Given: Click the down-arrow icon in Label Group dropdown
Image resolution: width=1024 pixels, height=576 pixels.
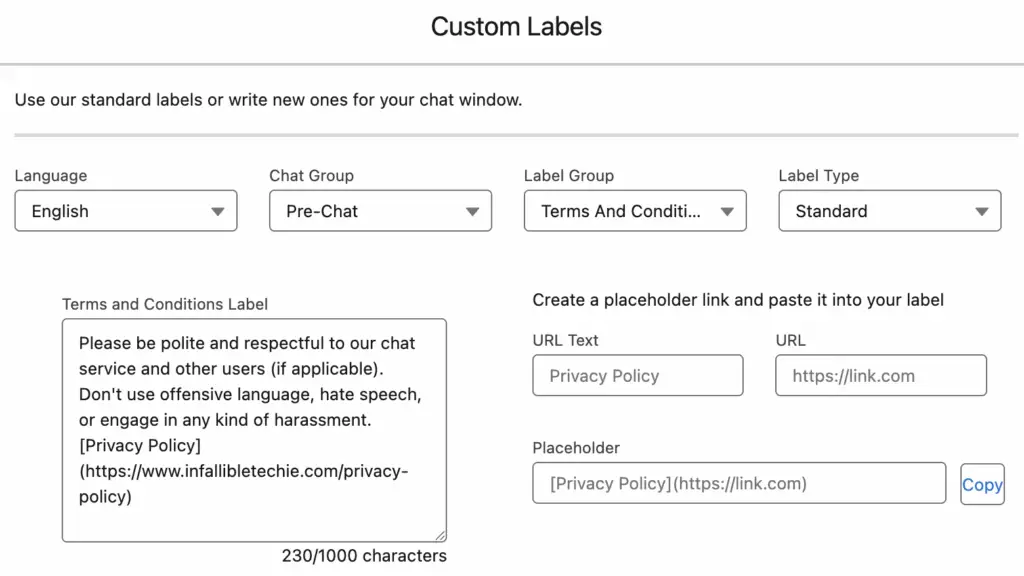Looking at the screenshot, I should (x=727, y=212).
